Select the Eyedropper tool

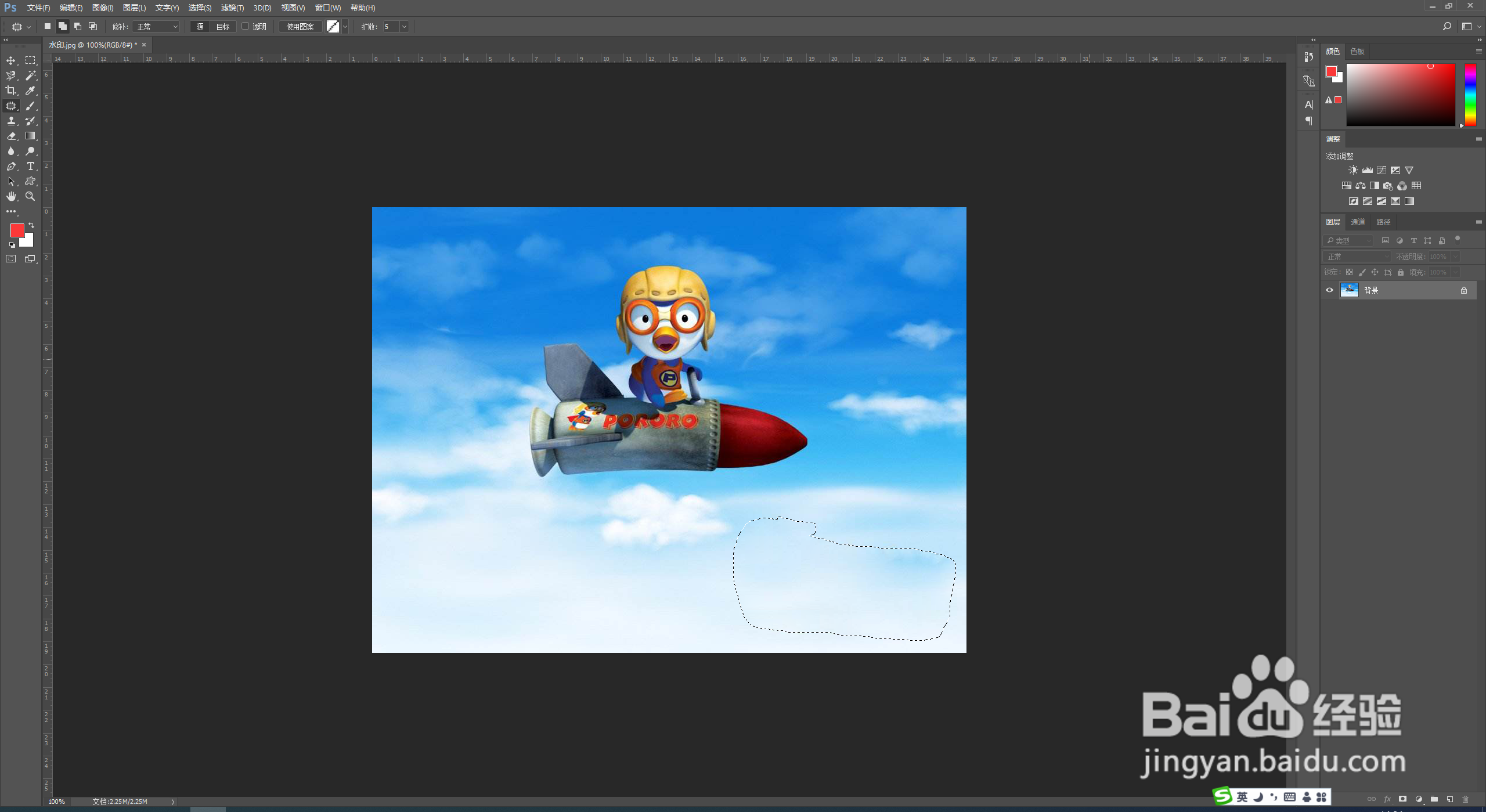(31, 91)
